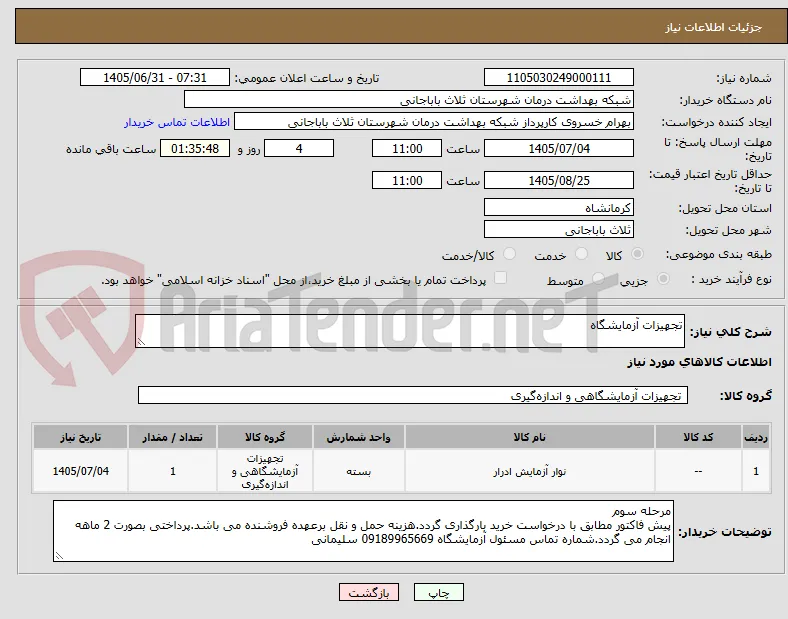Click the تجهیزات آزمایشگاهی و اندازه‌گیری table cell

(265, 472)
